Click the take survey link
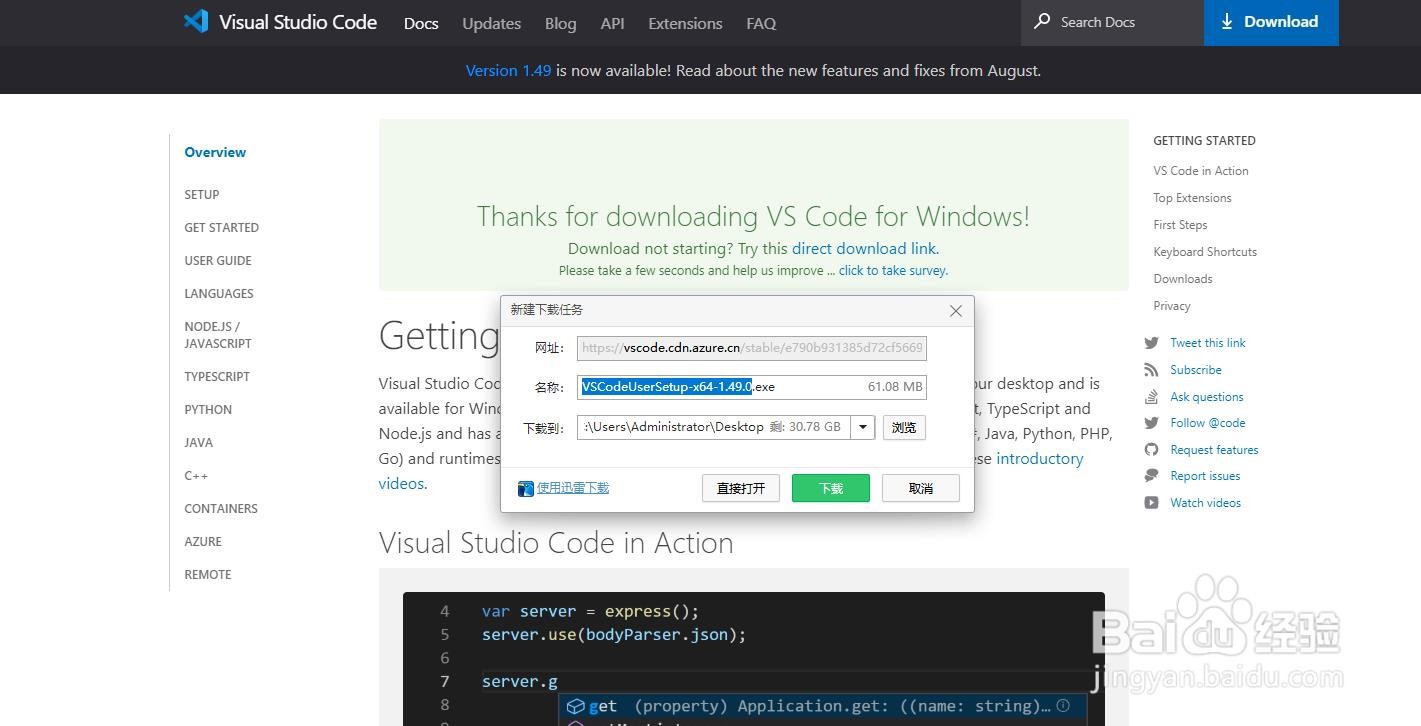The height and width of the screenshot is (726, 1421). pyautogui.click(x=893, y=270)
